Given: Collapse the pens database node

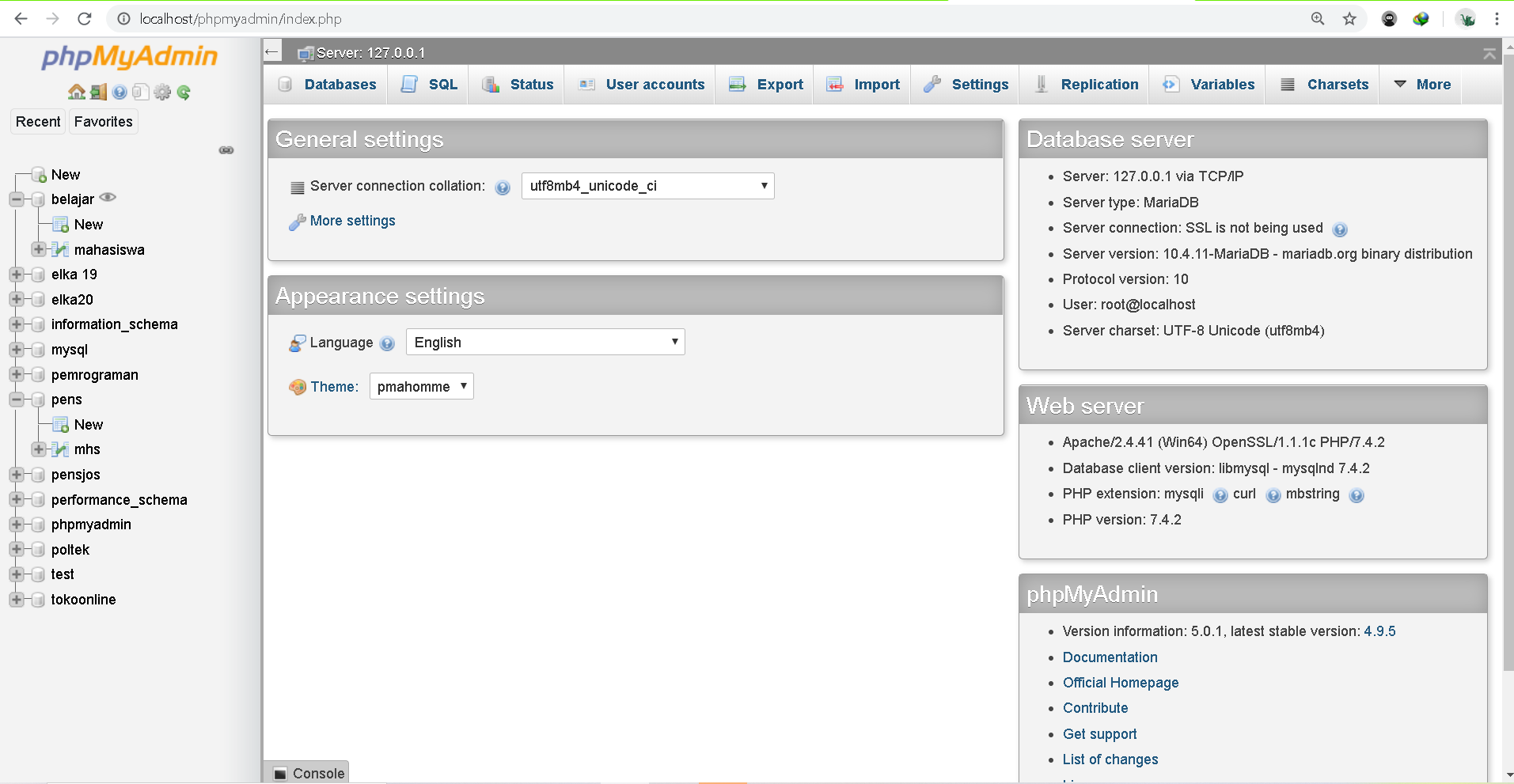Looking at the screenshot, I should 17,400.
